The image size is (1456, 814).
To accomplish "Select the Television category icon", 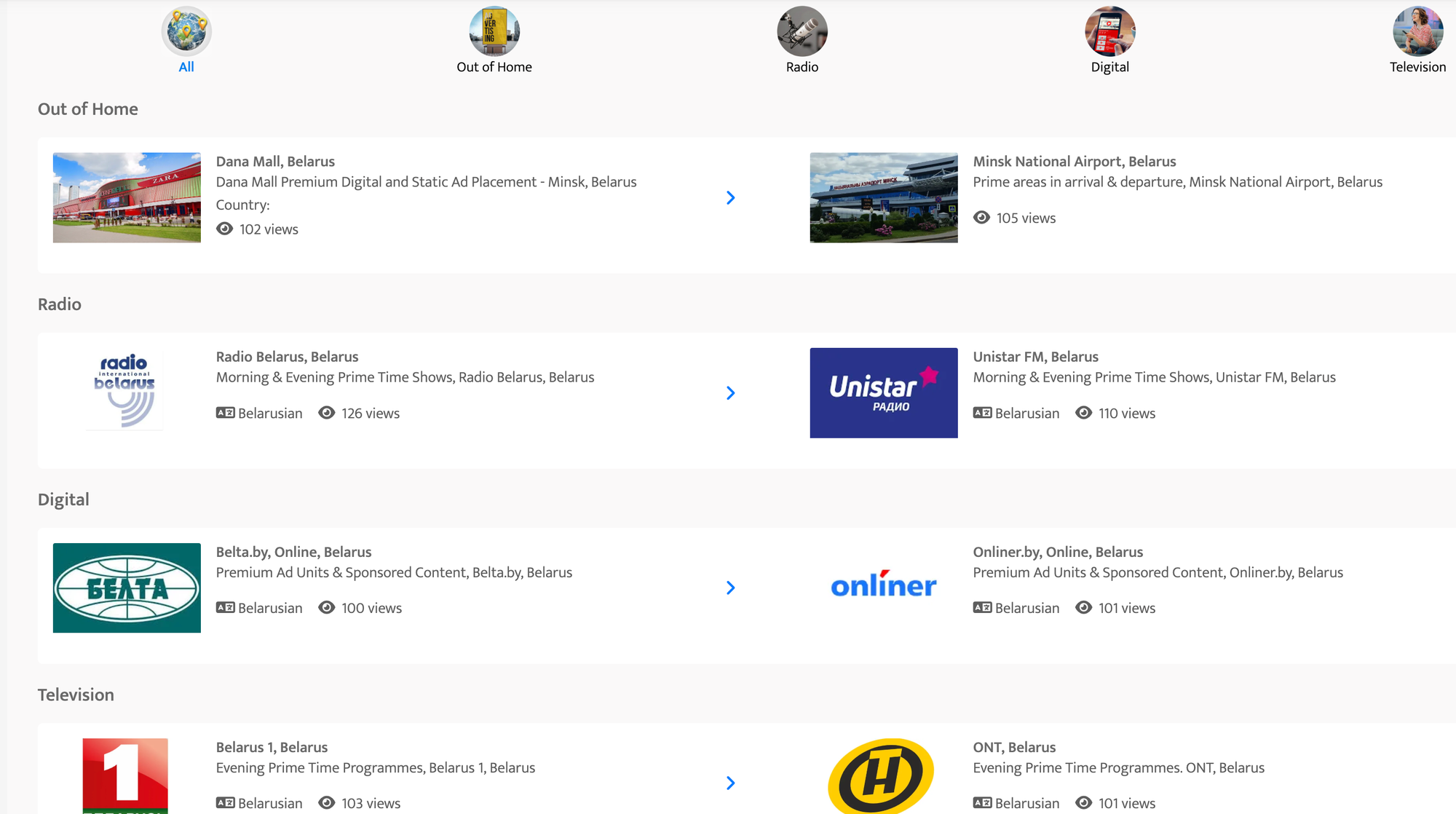I will click(1417, 31).
